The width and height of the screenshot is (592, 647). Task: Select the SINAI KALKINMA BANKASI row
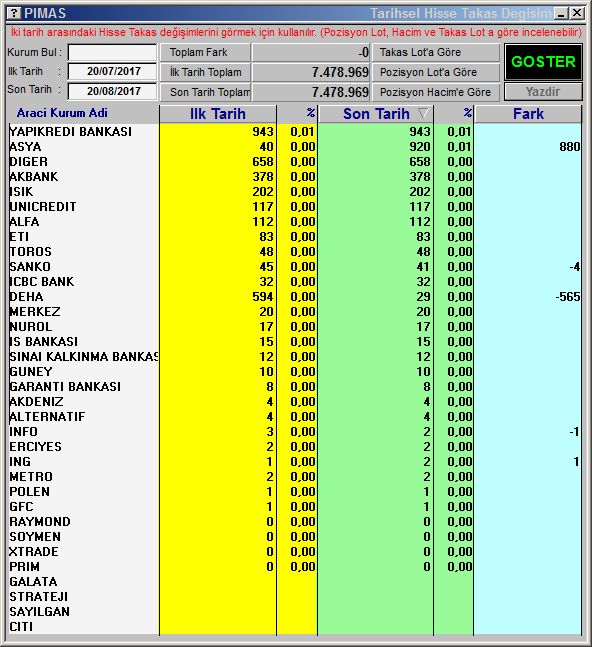click(x=295, y=357)
